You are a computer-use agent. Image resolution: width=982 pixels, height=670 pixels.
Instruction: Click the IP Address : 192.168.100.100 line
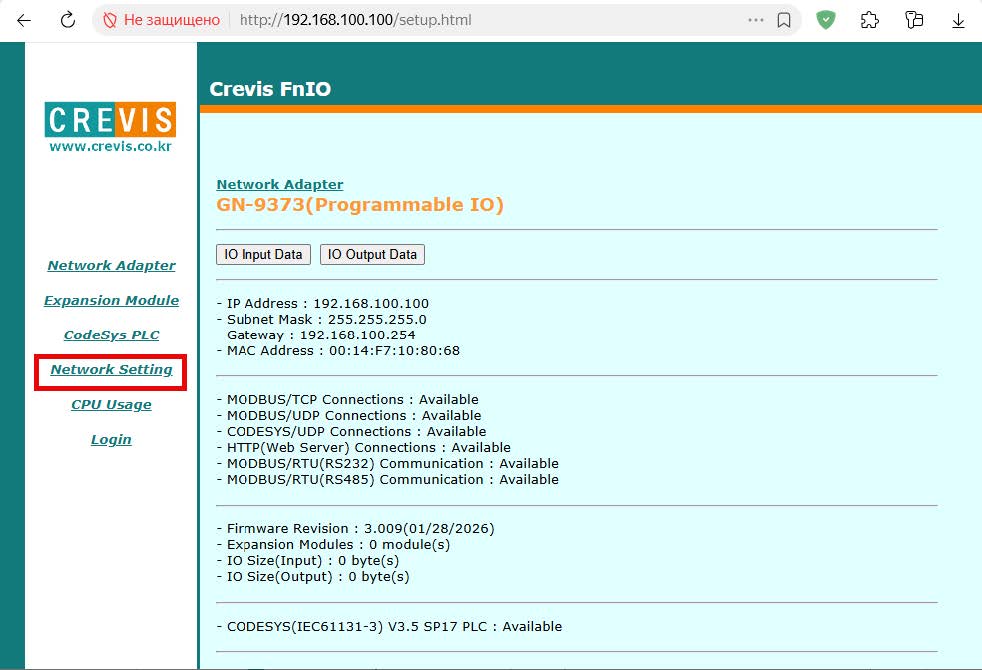point(323,304)
